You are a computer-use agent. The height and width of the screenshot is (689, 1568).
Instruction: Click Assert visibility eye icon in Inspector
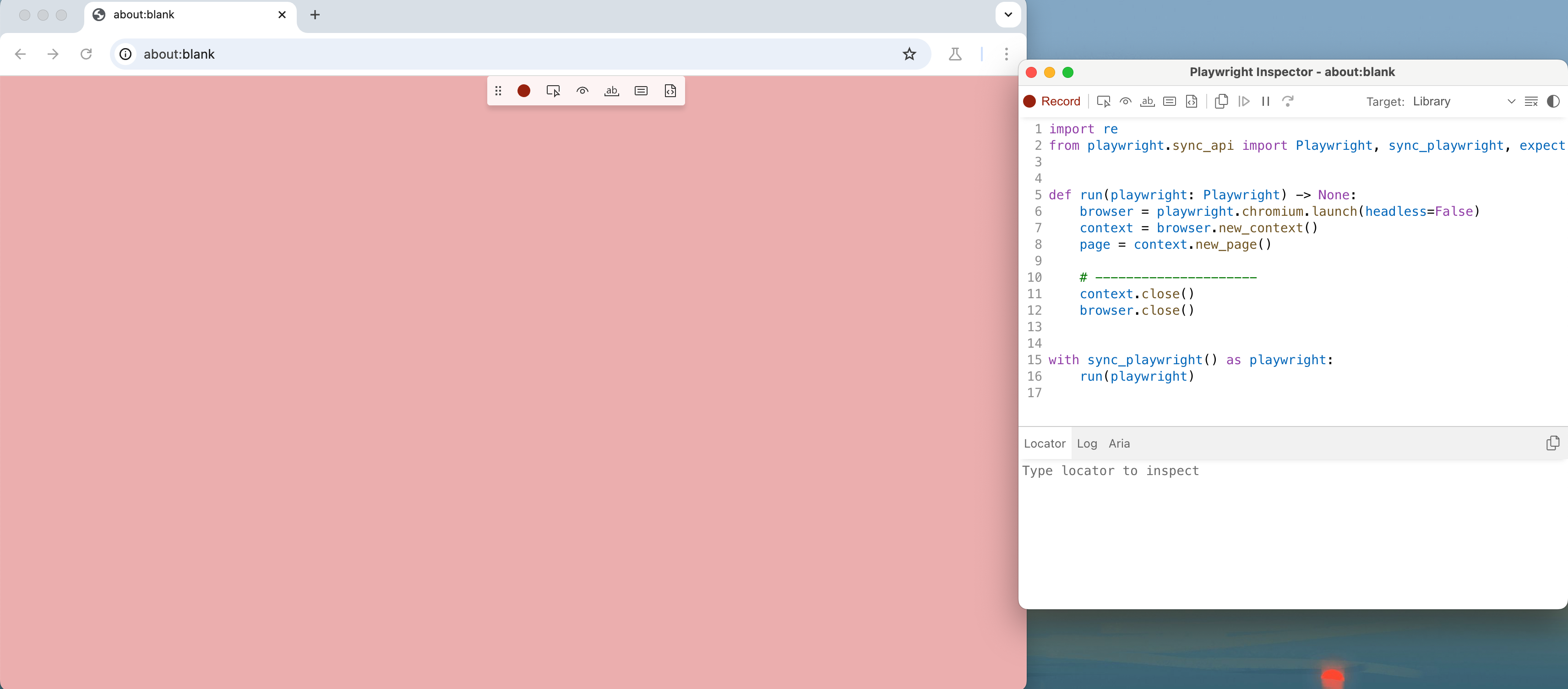(x=1126, y=101)
